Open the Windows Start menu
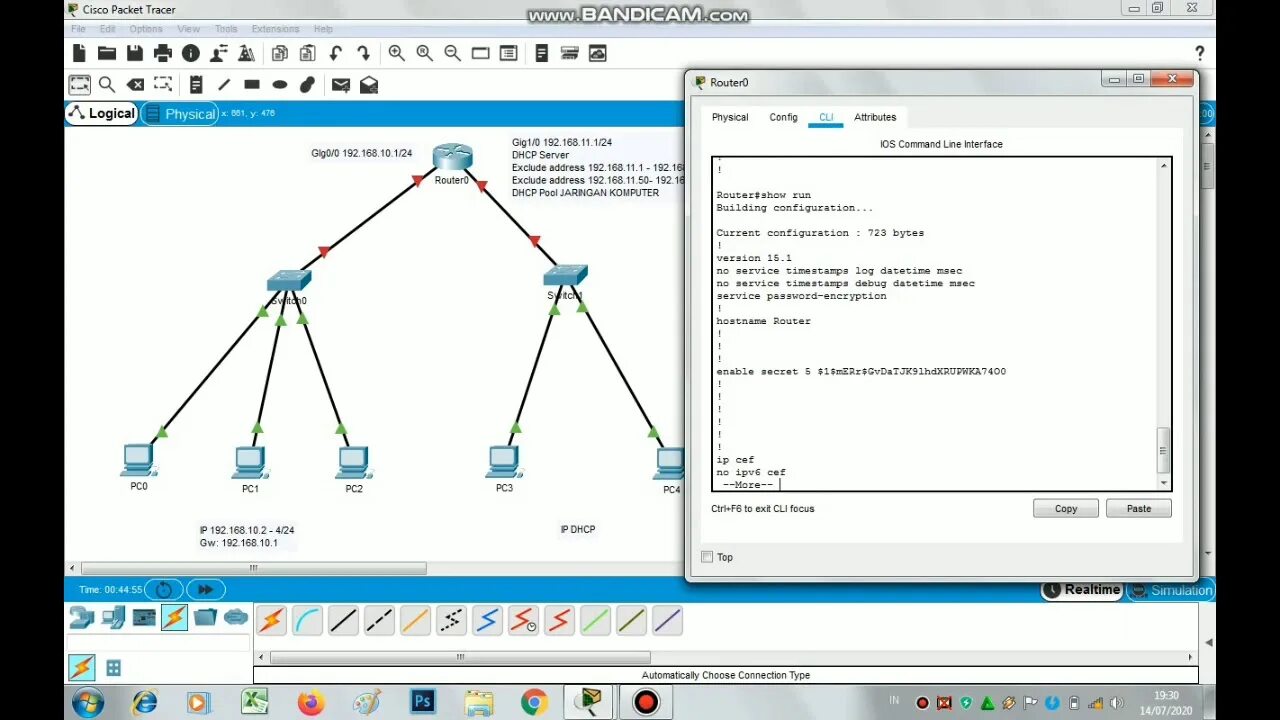Viewport: 1280px width, 720px height. tap(88, 703)
